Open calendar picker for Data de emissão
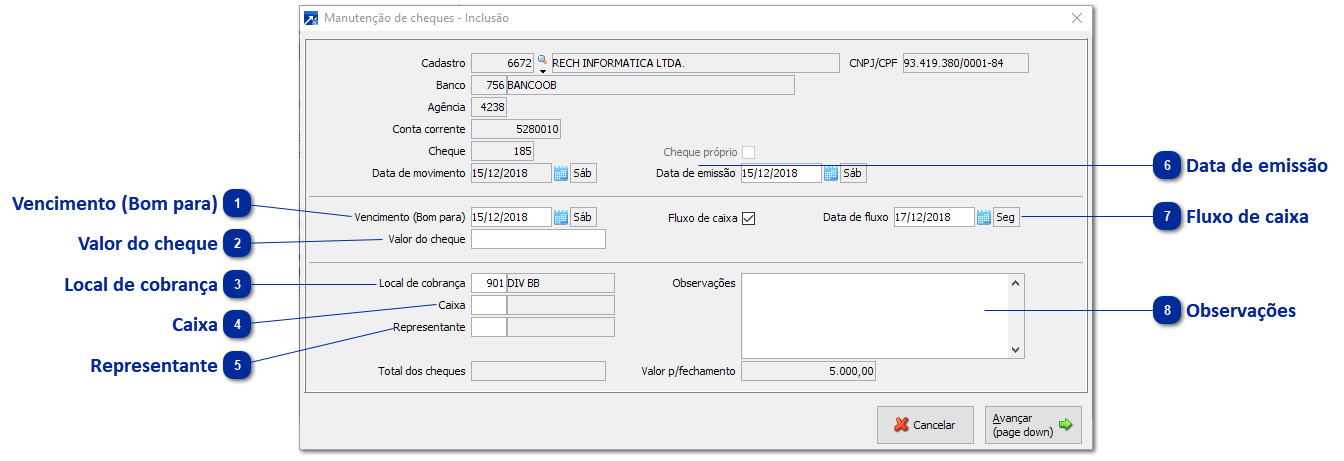The height and width of the screenshot is (461, 1344). pos(830,173)
